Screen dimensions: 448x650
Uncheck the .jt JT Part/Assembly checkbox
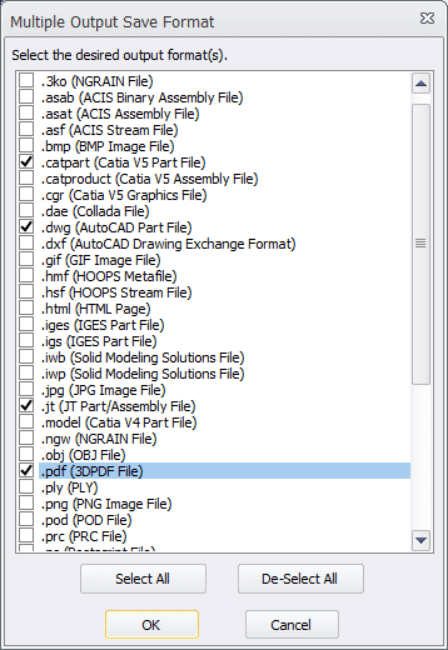point(27,405)
